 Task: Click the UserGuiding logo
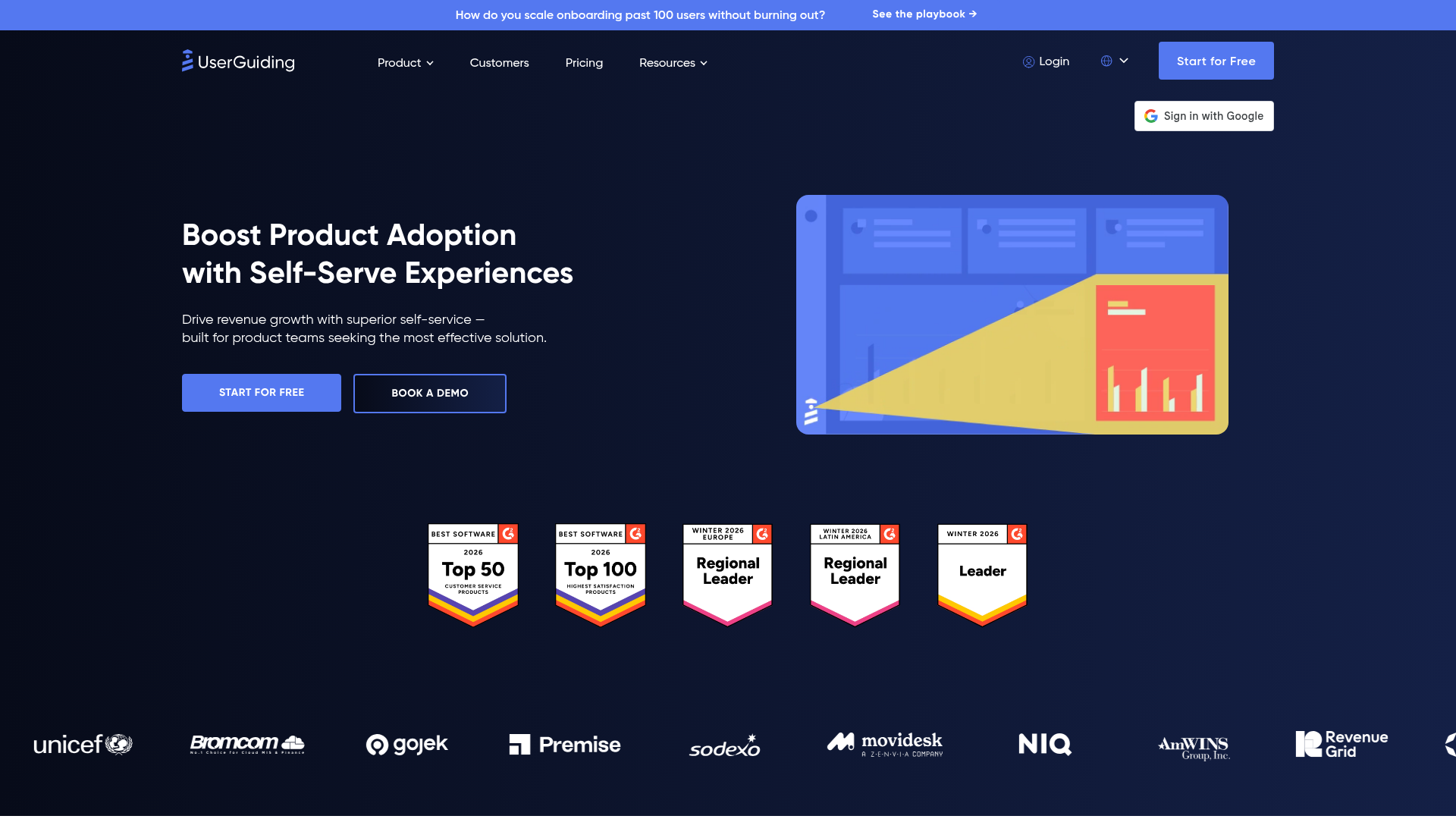point(237,61)
